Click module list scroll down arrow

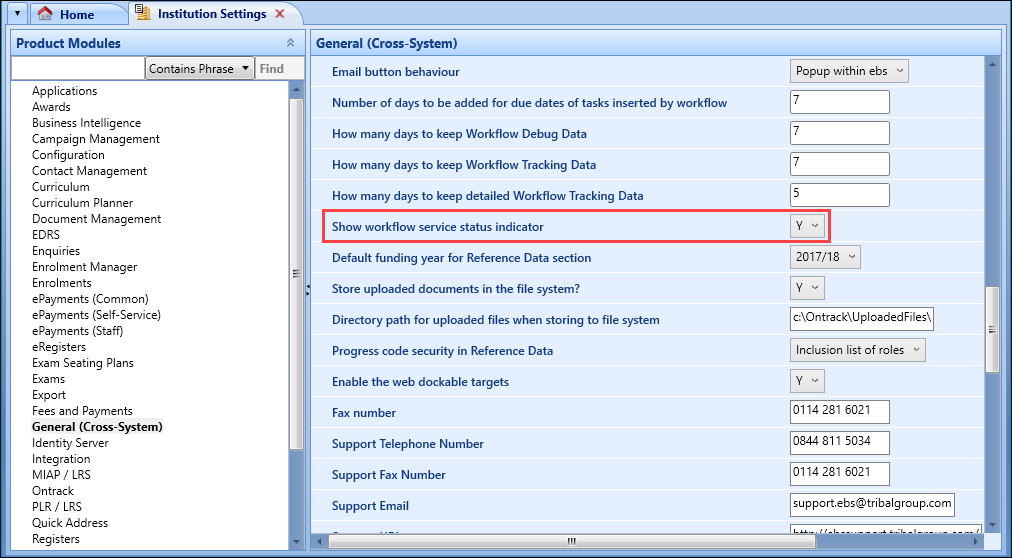click(x=296, y=542)
